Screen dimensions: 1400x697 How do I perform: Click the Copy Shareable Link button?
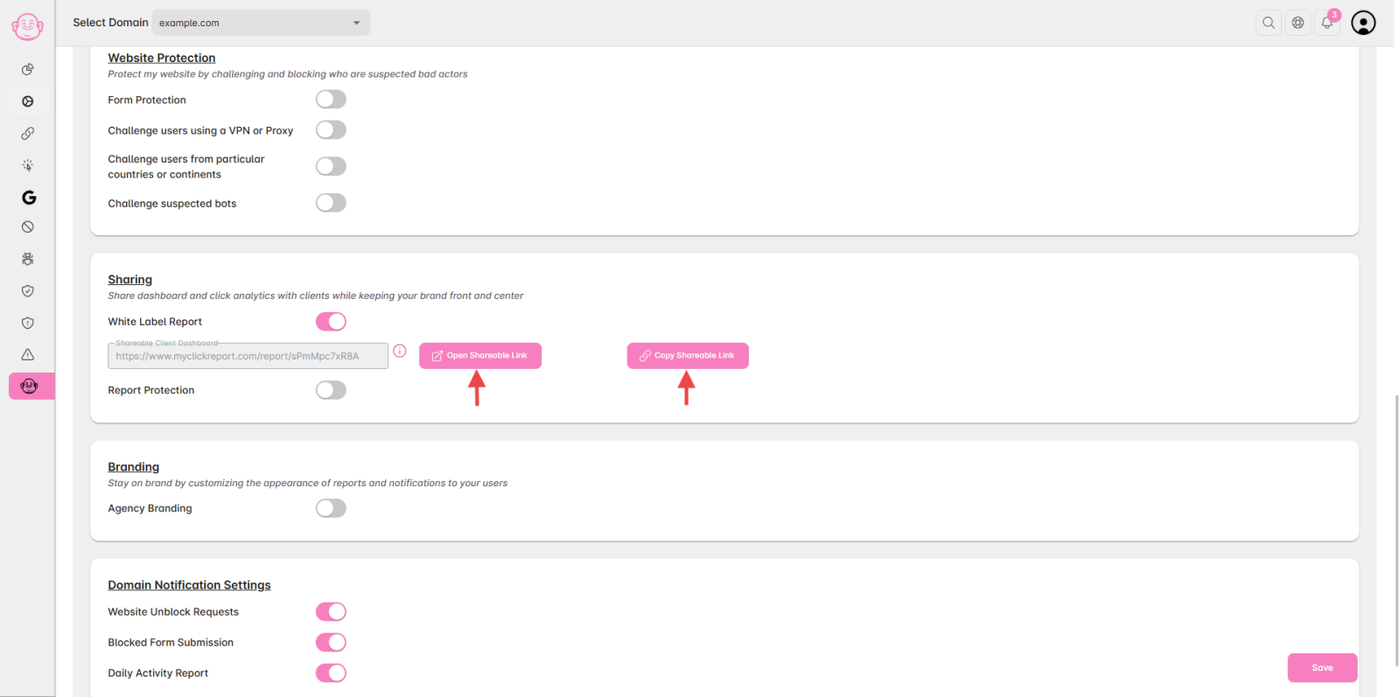coord(688,355)
